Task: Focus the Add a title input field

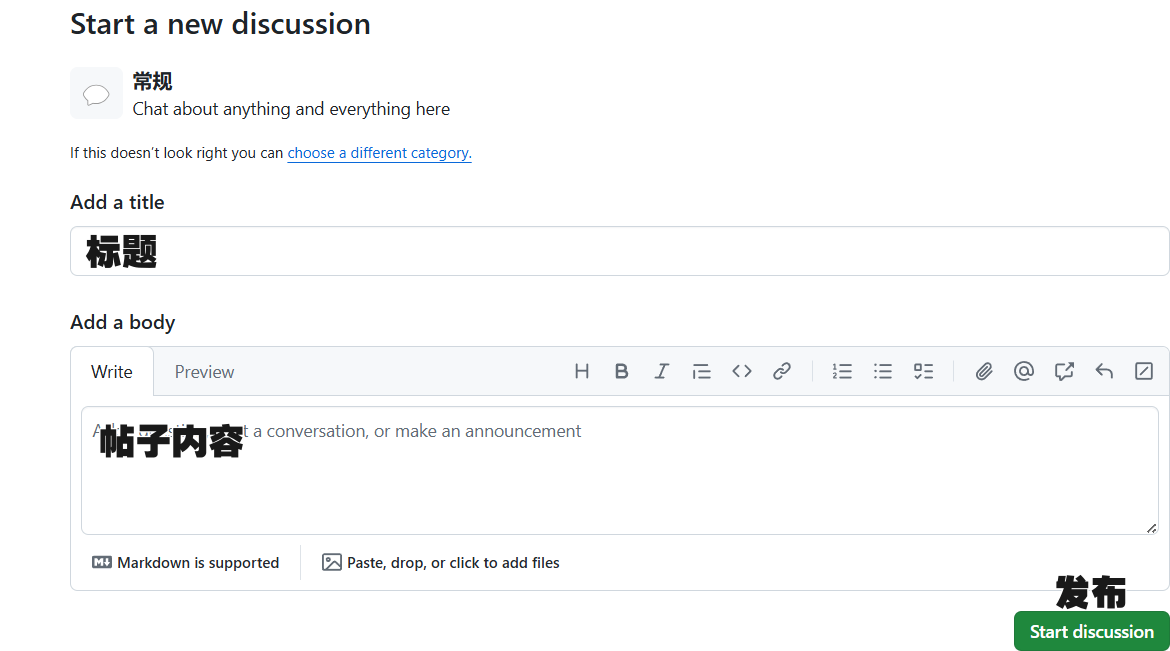Action: [x=619, y=251]
